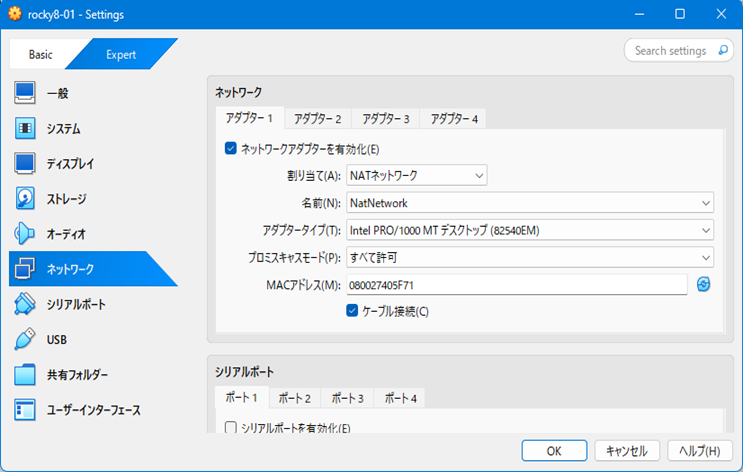Click the VirtualBox title bar app icon
The image size is (743, 472).
click(15, 14)
